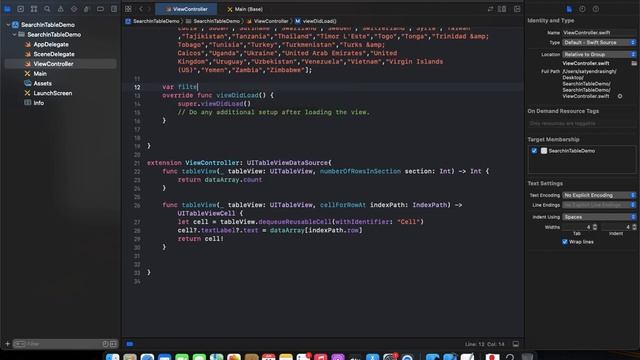Go forward in editor history
This screenshot has height=360, width=640.
click(x=149, y=9)
